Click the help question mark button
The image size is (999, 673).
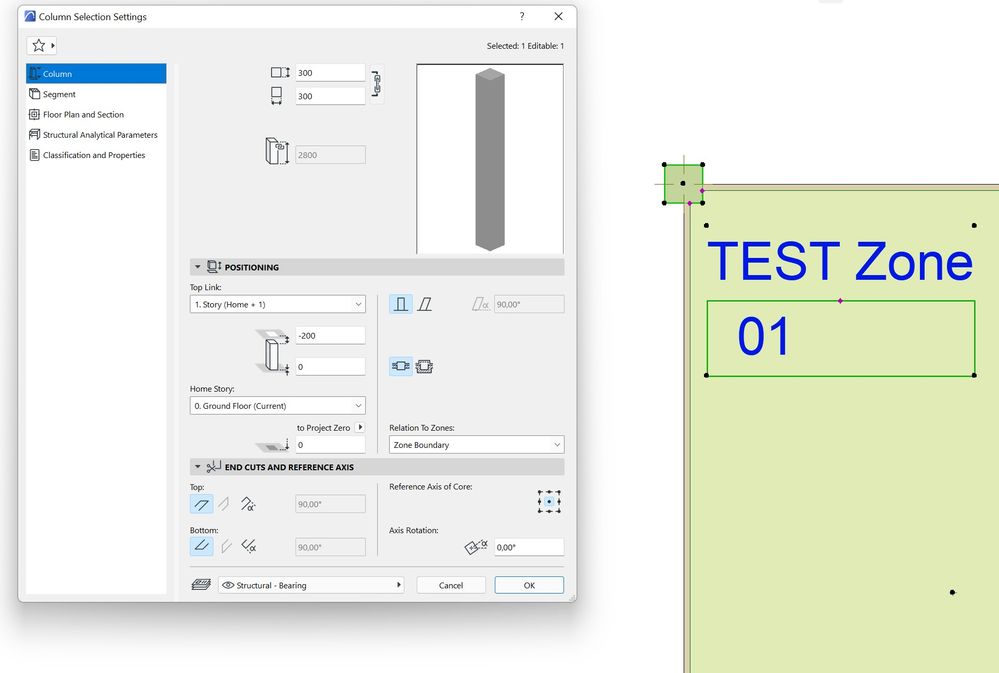pyautogui.click(x=522, y=17)
